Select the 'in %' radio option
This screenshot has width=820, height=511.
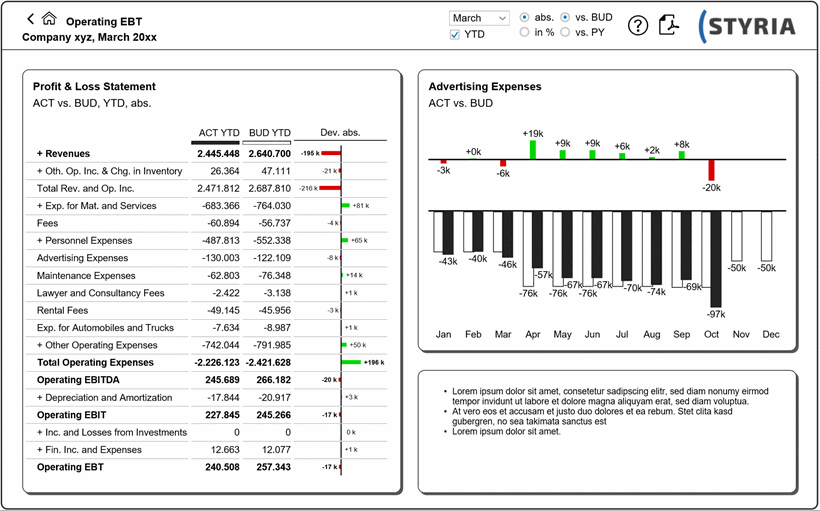point(525,33)
